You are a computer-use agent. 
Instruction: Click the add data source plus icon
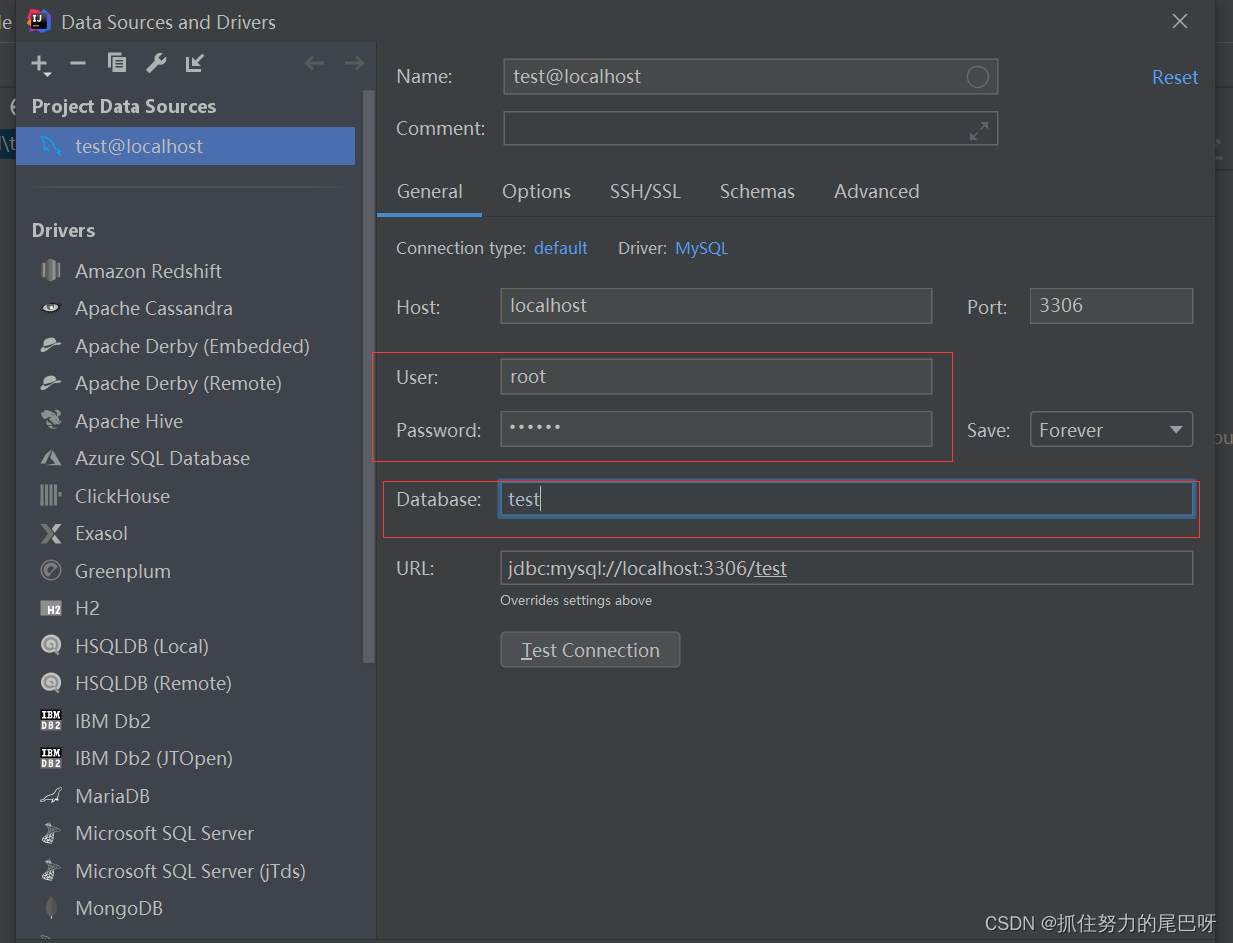point(40,64)
